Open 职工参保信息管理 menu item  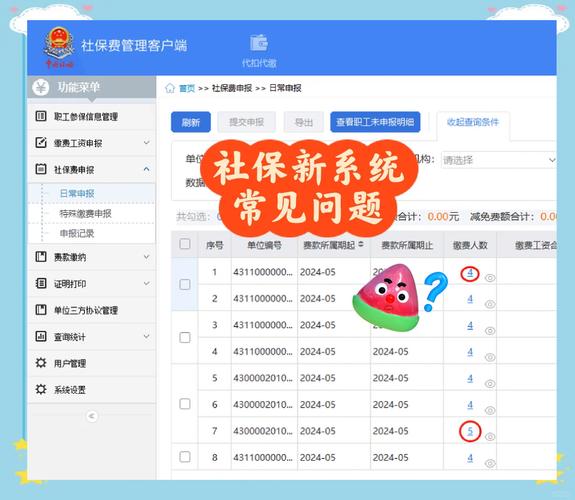tap(92, 117)
